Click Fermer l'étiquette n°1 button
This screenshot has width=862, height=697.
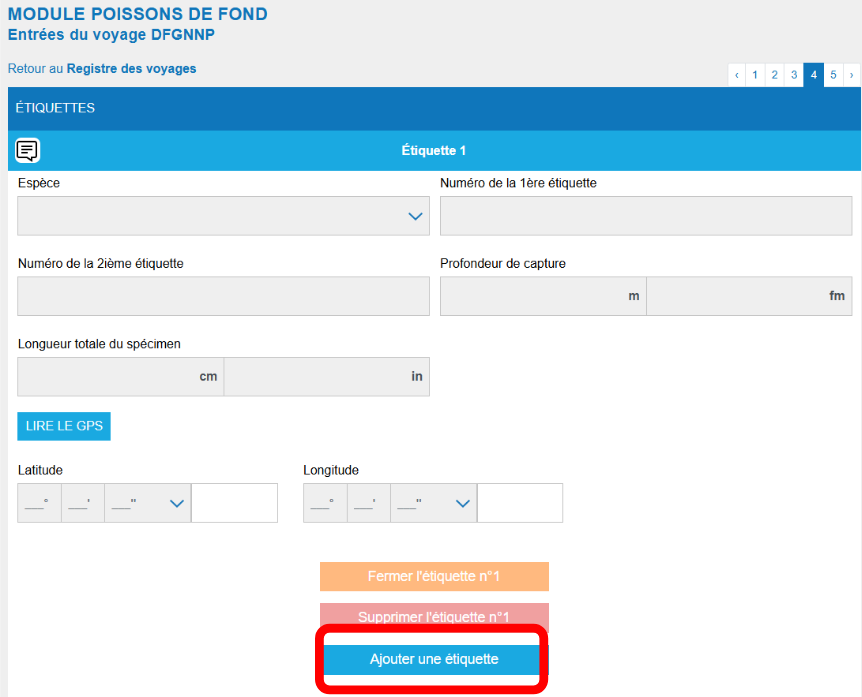coord(434,577)
